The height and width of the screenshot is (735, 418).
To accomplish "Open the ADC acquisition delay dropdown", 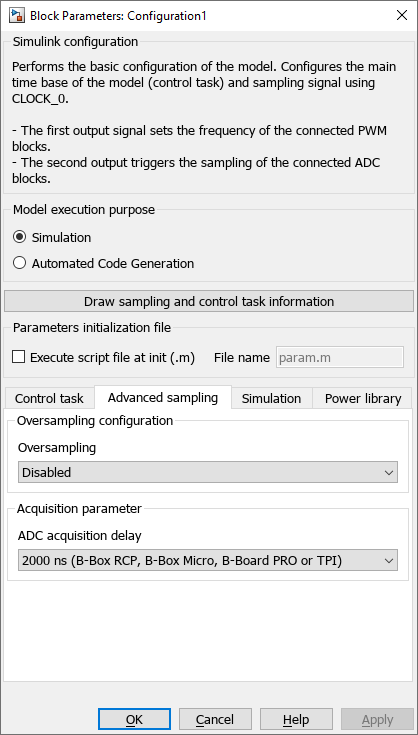I will pos(208,560).
